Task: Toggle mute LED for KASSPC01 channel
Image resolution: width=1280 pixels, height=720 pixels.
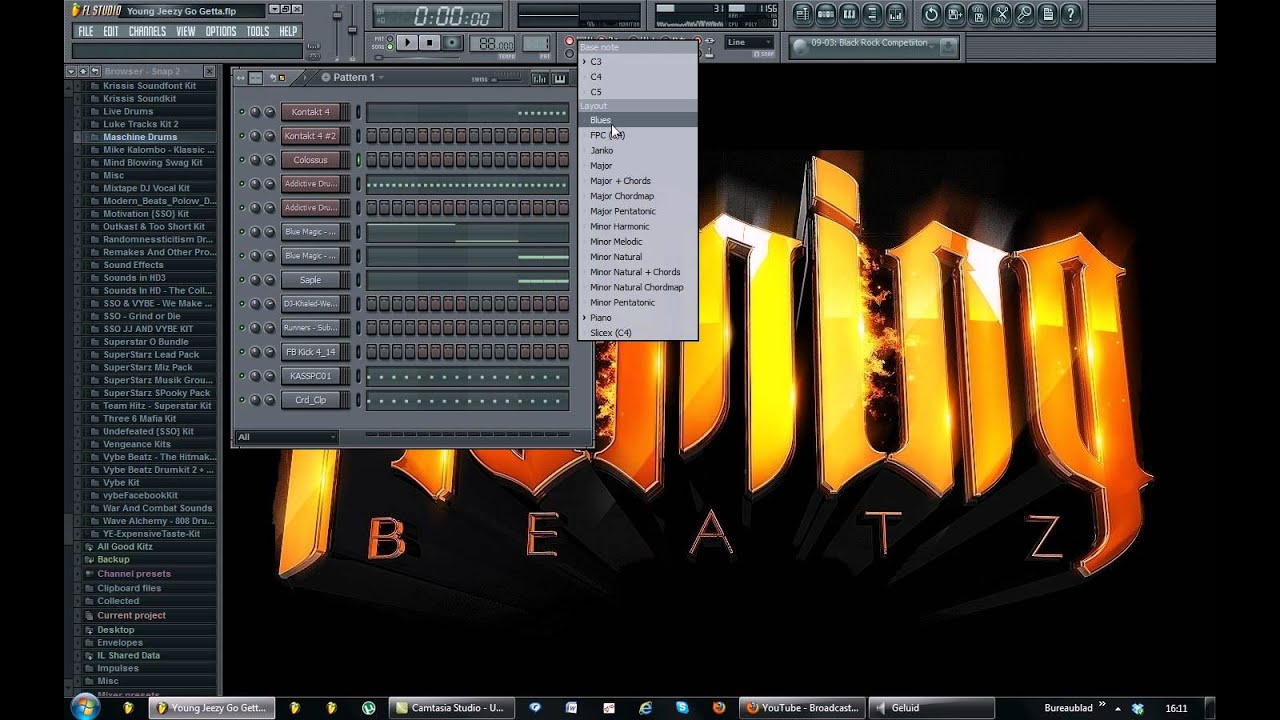Action: (241, 376)
